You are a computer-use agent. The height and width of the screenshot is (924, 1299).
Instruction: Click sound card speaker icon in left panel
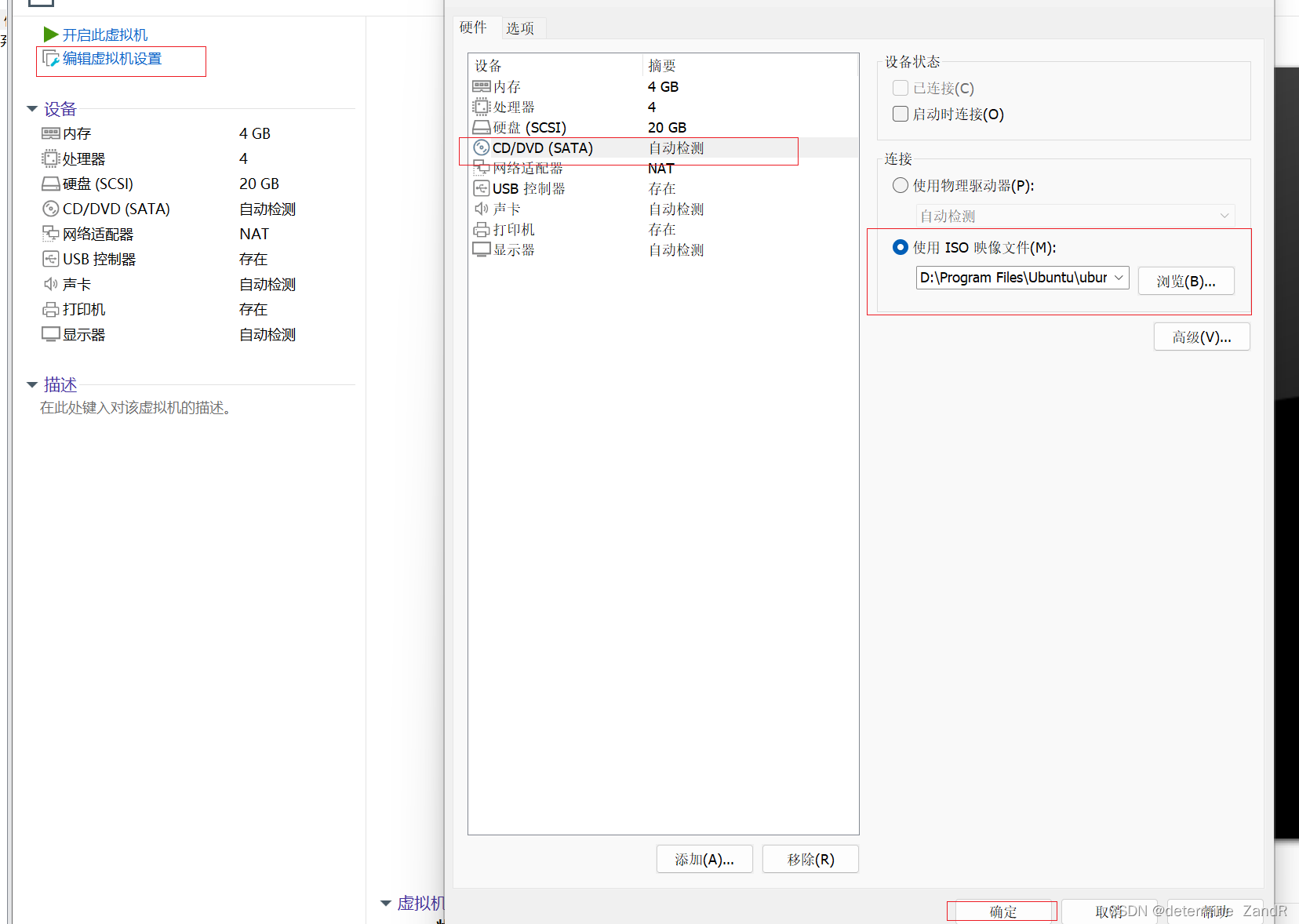click(51, 284)
